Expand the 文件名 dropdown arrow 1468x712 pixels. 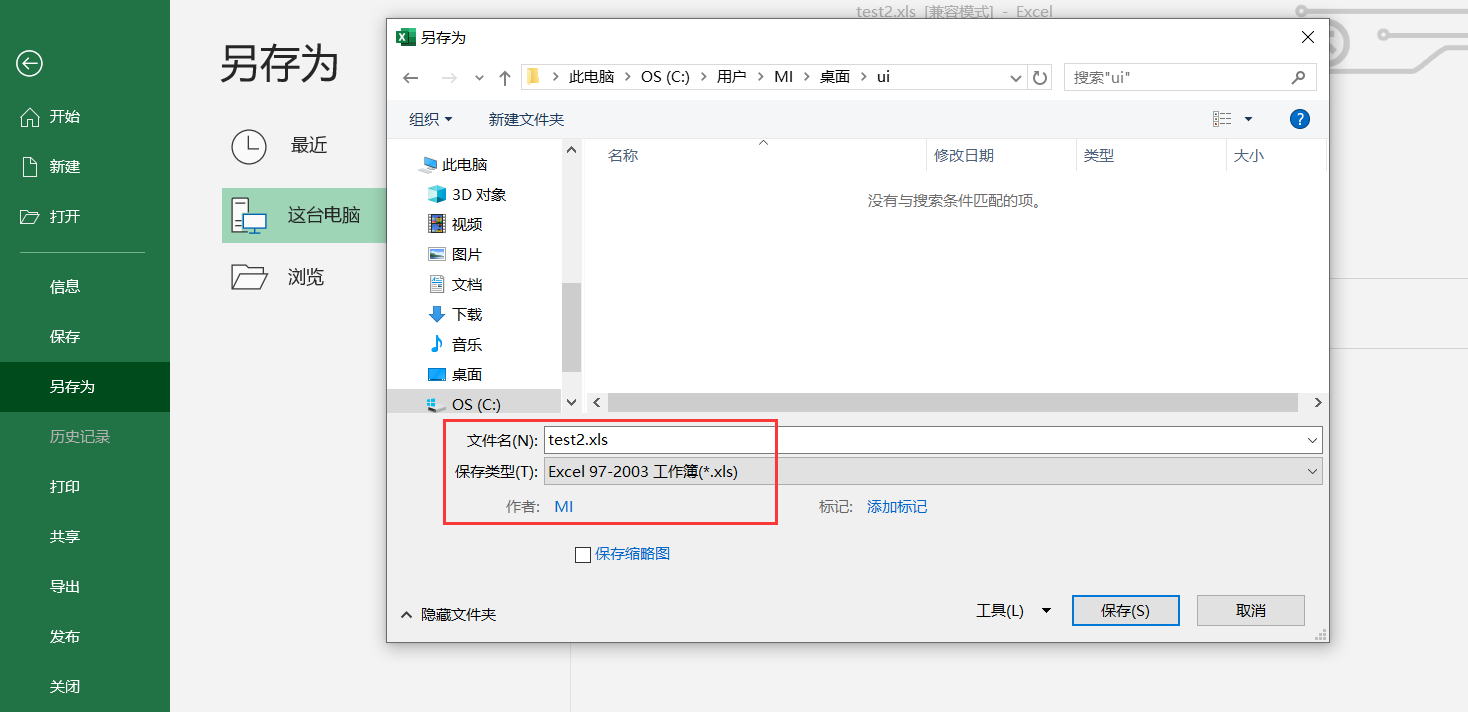tap(1313, 440)
